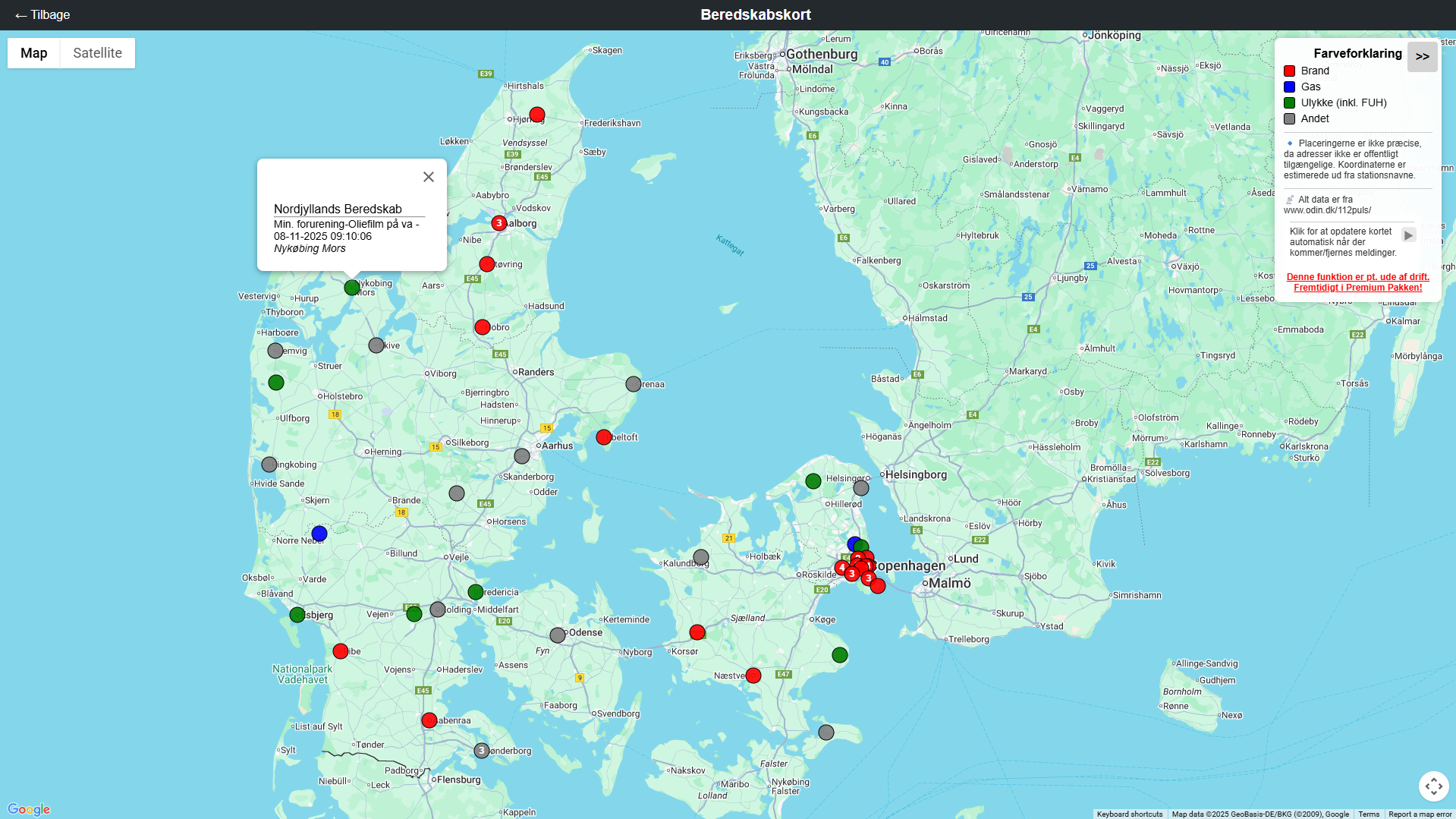Click the Nordjyllands Beredskab popup heading
This screenshot has width=1456, height=819.
tap(338, 209)
